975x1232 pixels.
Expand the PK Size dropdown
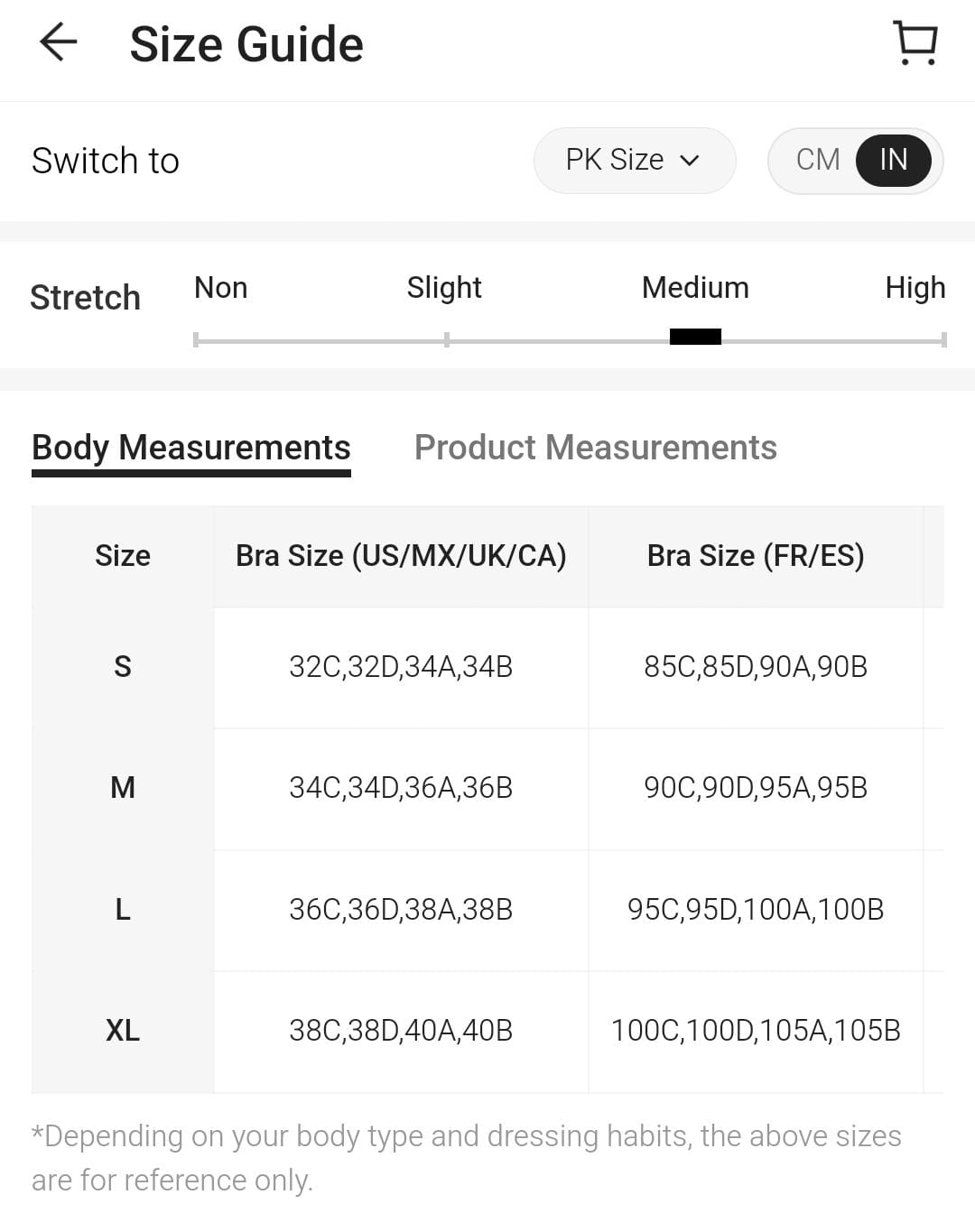(634, 161)
